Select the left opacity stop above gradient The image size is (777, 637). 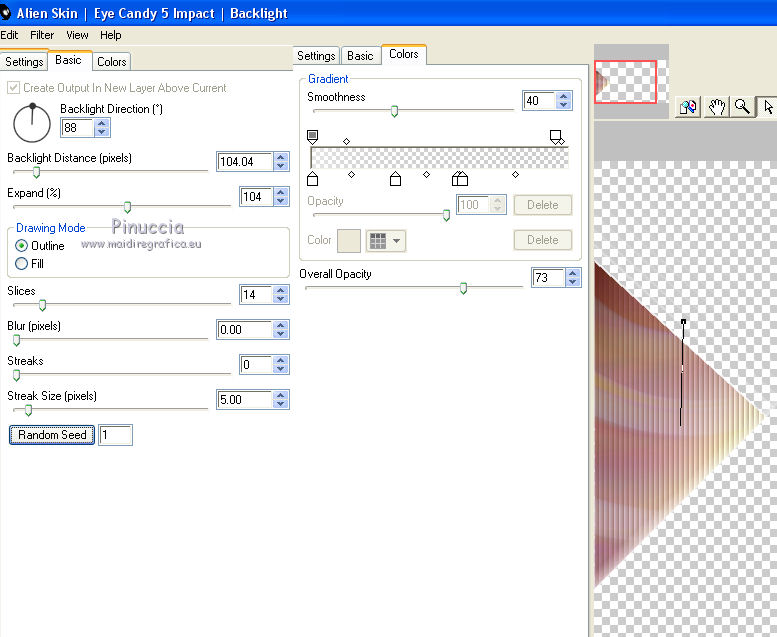tap(312, 136)
